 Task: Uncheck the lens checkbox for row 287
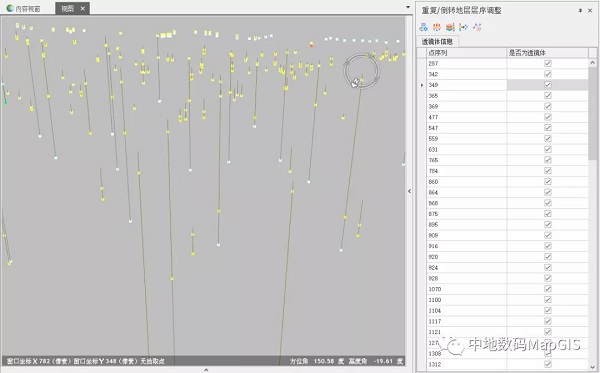[x=548, y=63]
